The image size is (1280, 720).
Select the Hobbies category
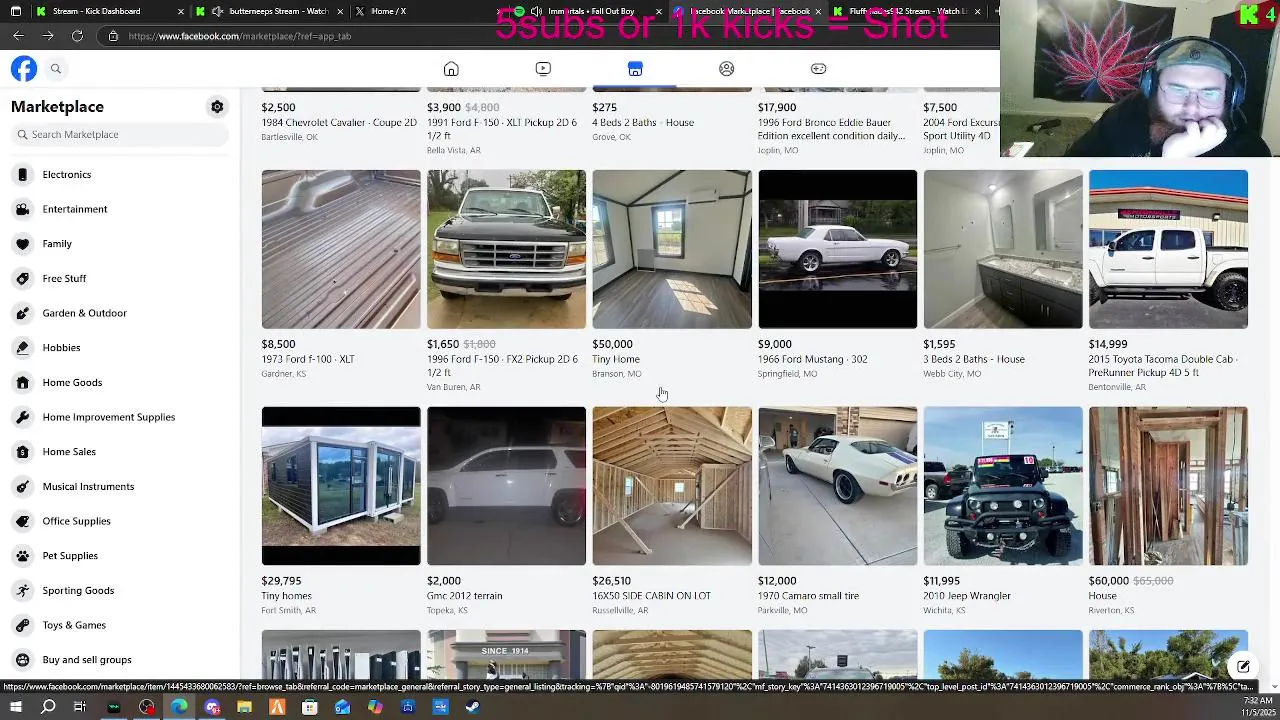(x=121, y=348)
